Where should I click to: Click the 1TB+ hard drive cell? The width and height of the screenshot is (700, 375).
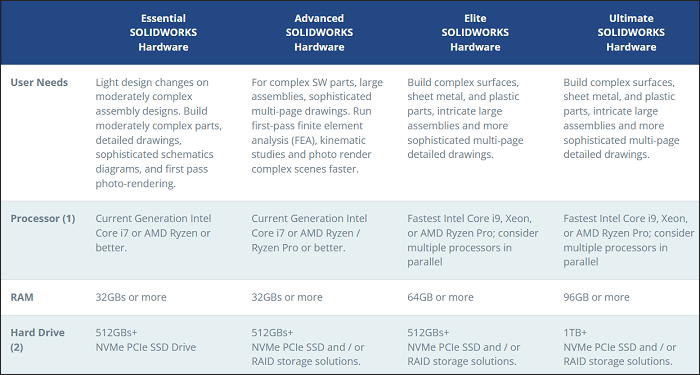[620, 347]
